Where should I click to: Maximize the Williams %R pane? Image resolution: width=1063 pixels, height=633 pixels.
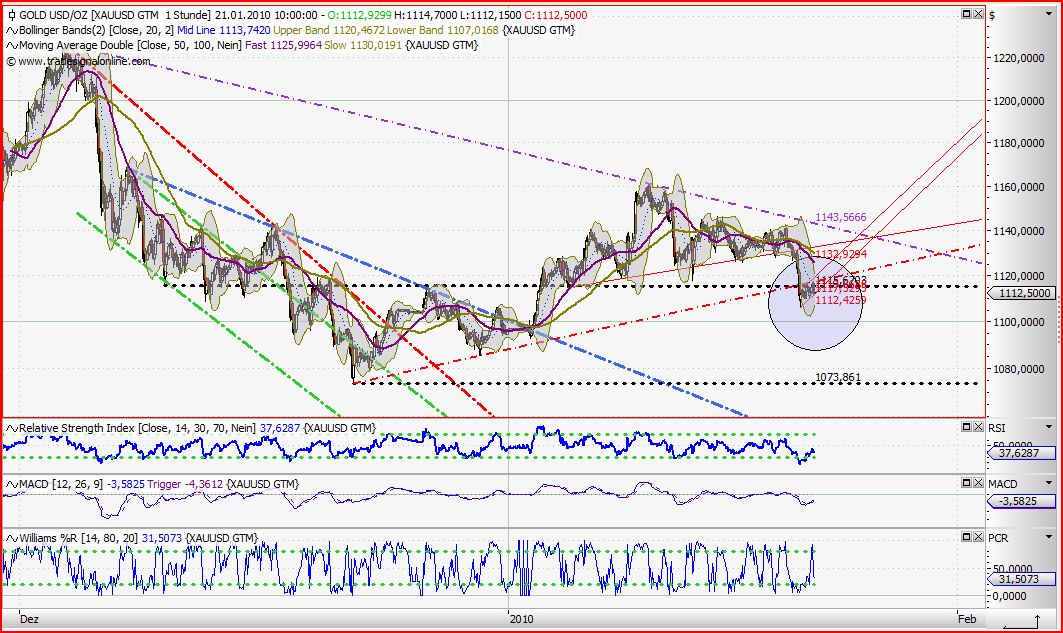point(967,537)
